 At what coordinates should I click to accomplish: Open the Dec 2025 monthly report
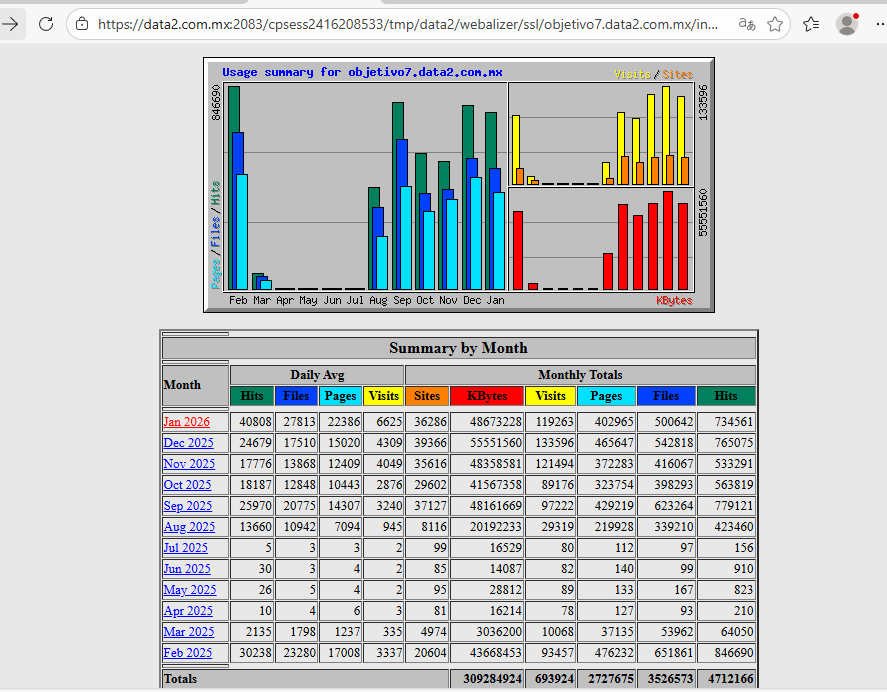(188, 443)
